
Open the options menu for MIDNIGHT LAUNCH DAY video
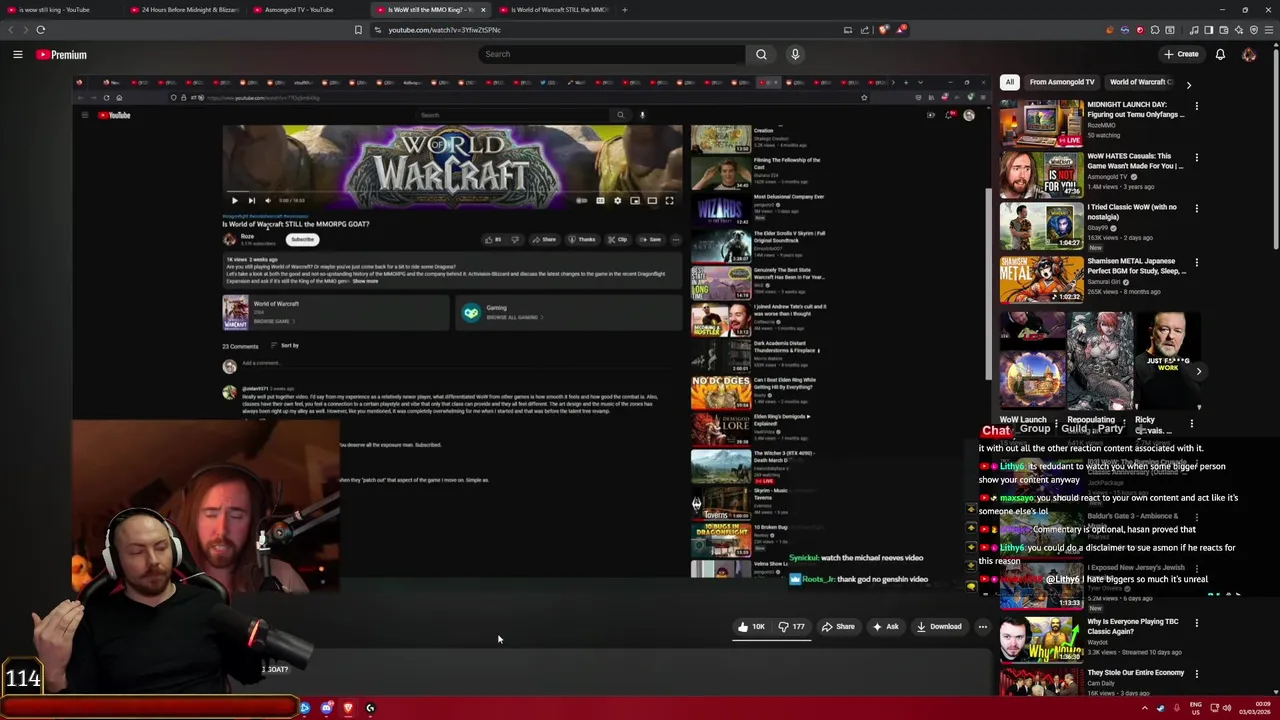coord(1196,106)
